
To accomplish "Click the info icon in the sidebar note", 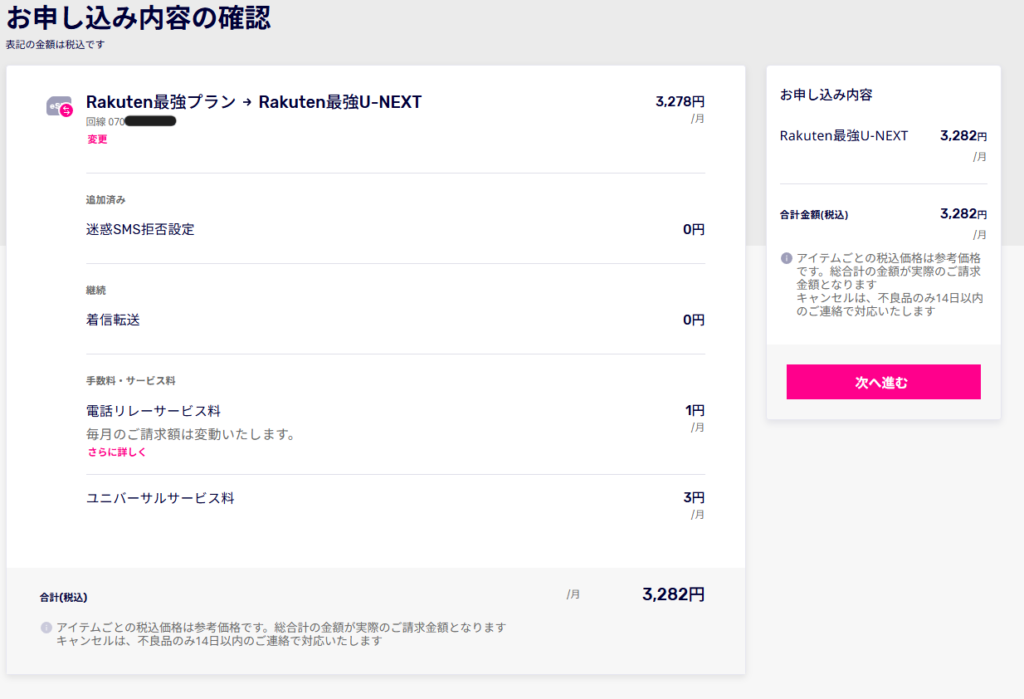I will tap(786, 259).
